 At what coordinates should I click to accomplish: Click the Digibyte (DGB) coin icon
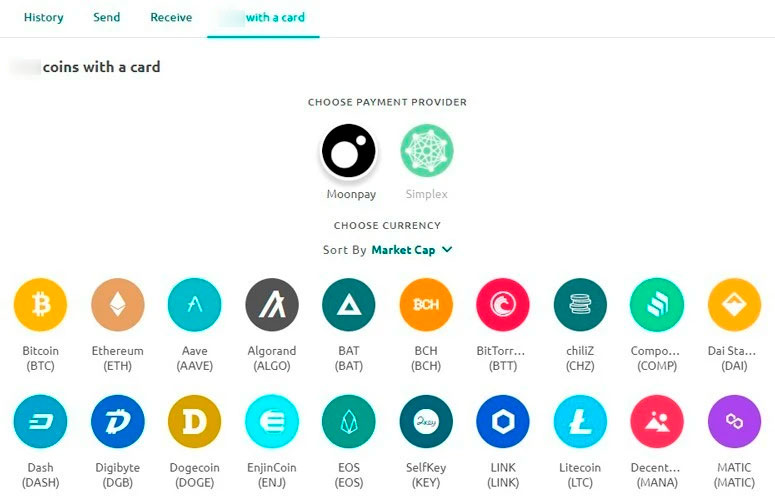pyautogui.click(x=117, y=421)
